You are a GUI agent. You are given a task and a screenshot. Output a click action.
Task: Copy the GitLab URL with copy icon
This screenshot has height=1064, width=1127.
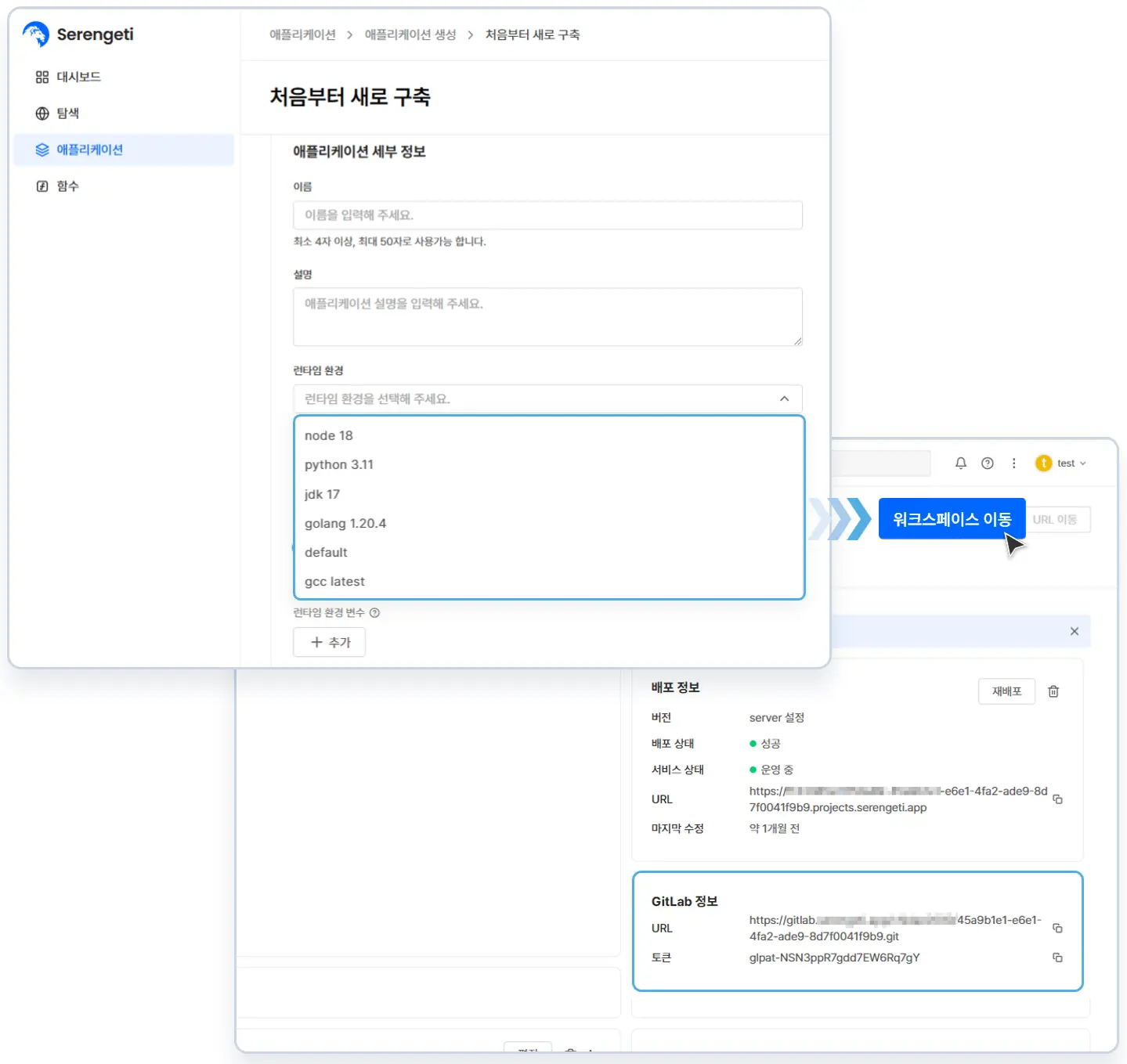point(1057,929)
